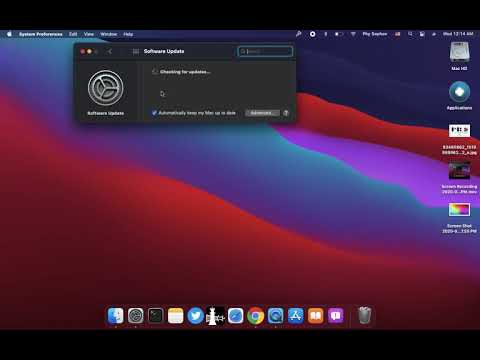
Task: Click the help question mark button
Action: click(286, 113)
